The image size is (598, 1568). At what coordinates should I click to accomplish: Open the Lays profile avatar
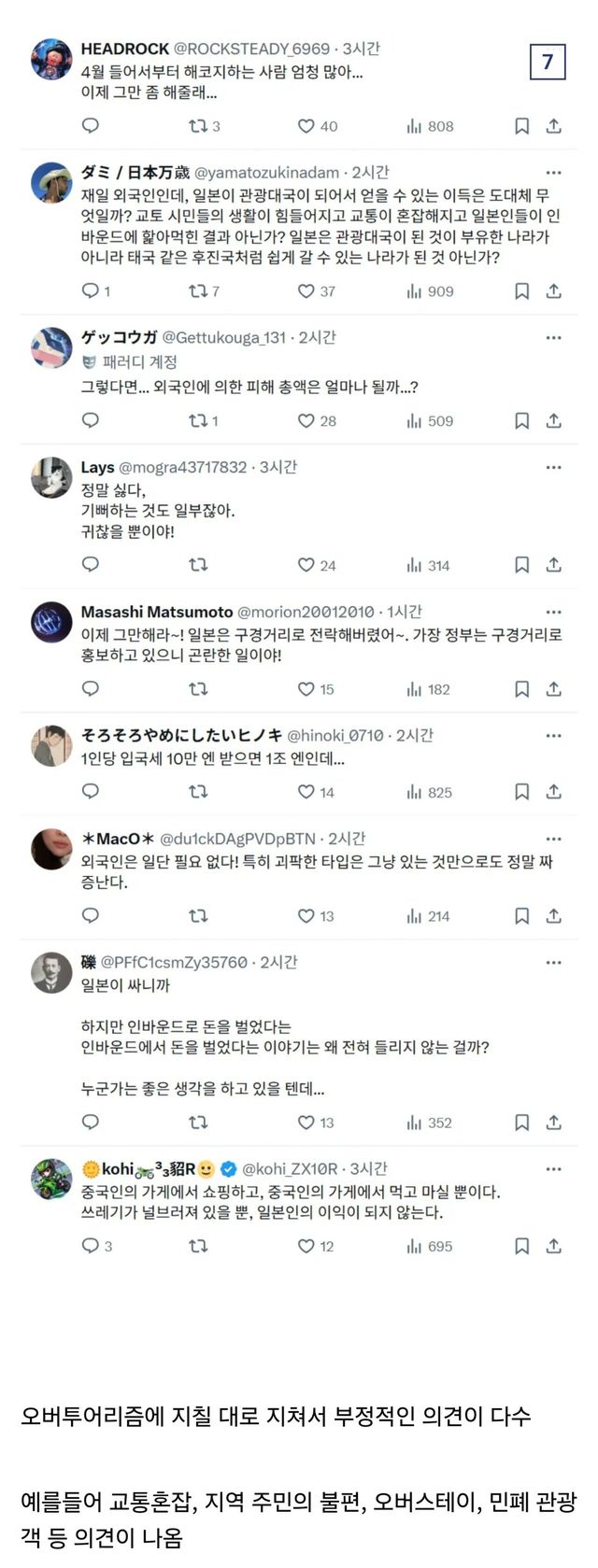pyautogui.click(x=51, y=478)
